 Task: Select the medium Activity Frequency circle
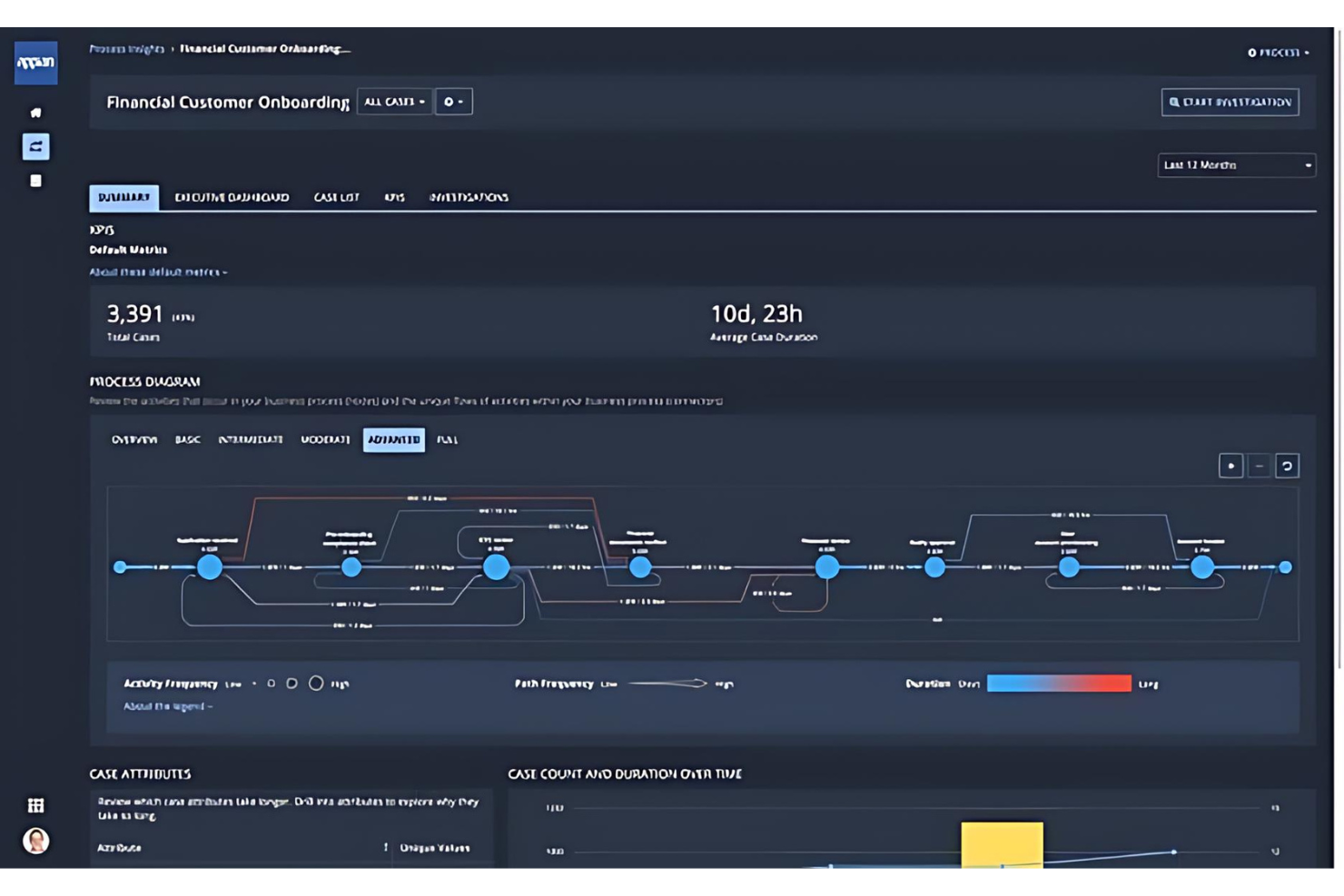click(x=292, y=683)
